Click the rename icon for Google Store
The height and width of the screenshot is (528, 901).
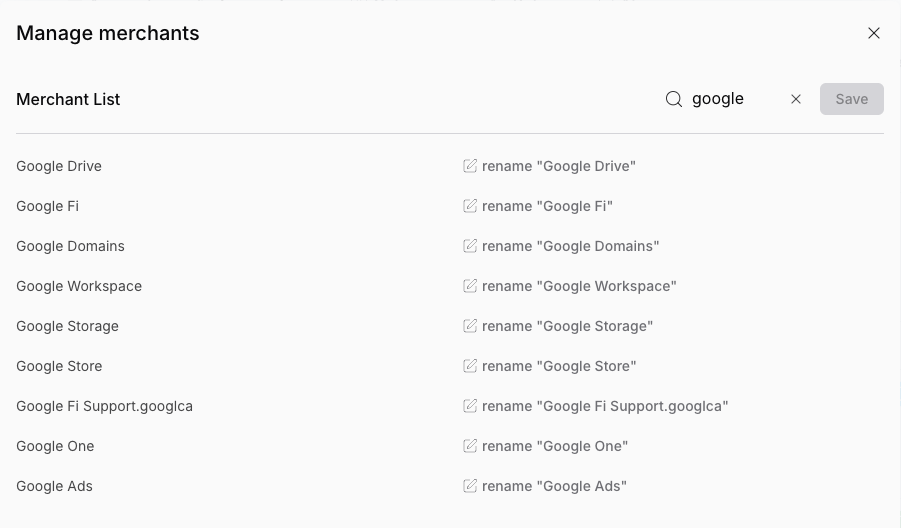pos(470,366)
